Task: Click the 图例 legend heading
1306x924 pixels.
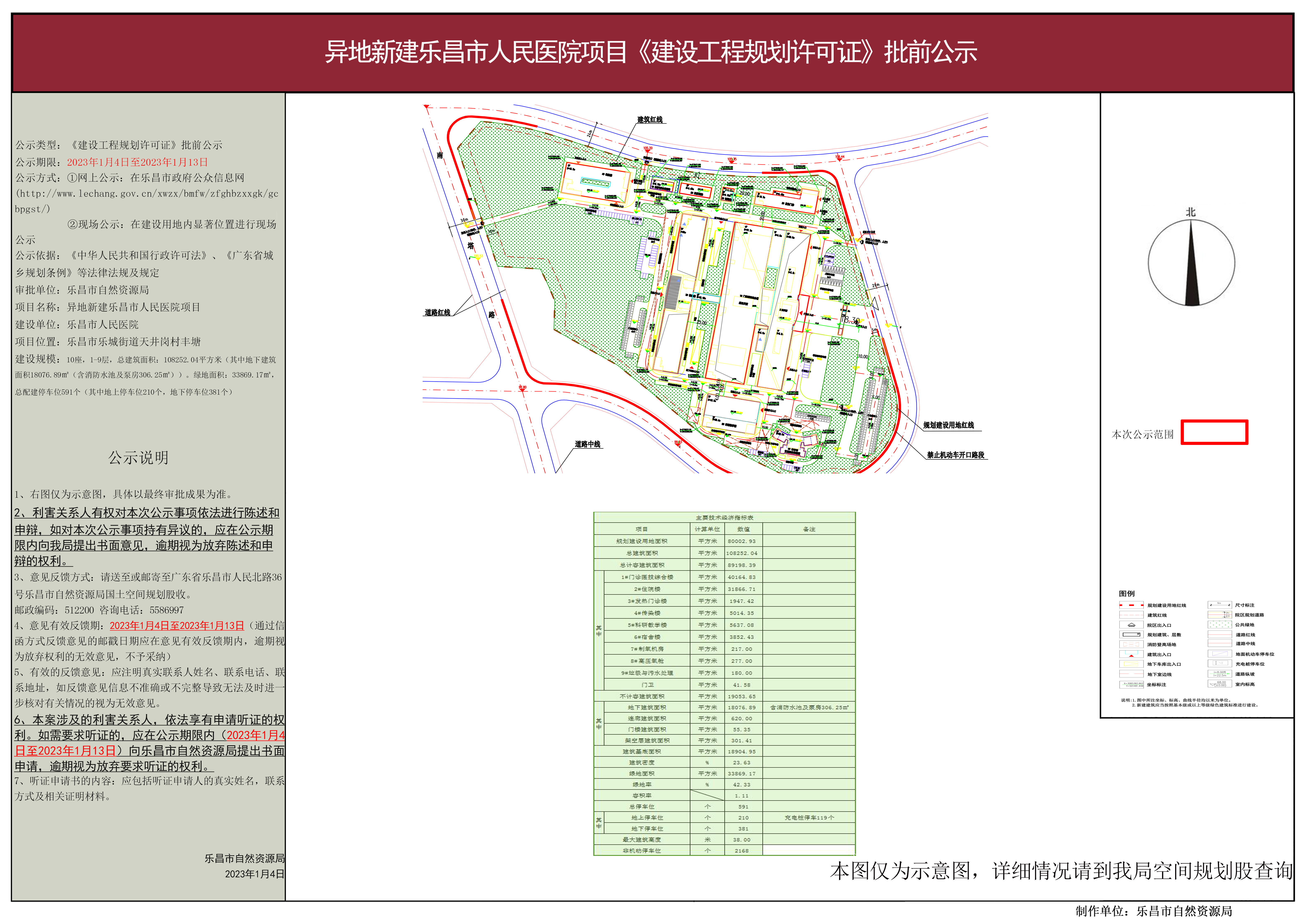Action: (1127, 593)
